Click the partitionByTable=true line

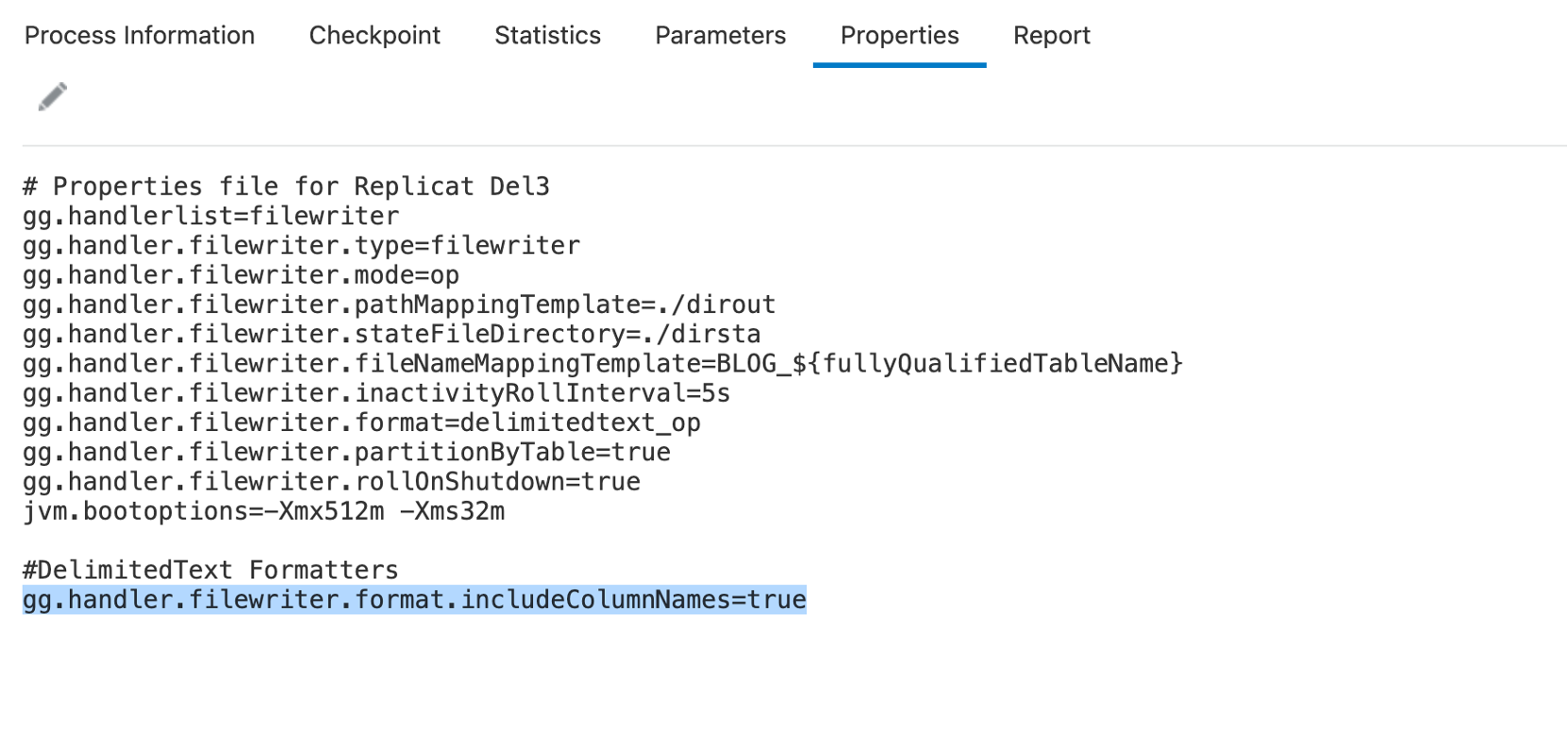[x=346, y=453]
